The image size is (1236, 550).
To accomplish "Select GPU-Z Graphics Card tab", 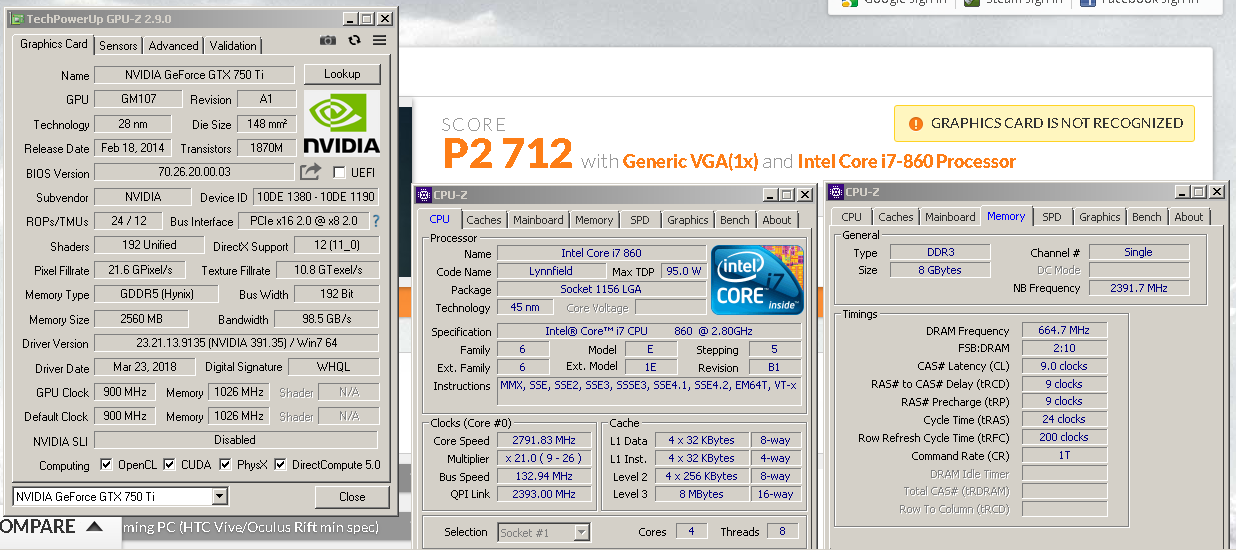I will click(54, 44).
